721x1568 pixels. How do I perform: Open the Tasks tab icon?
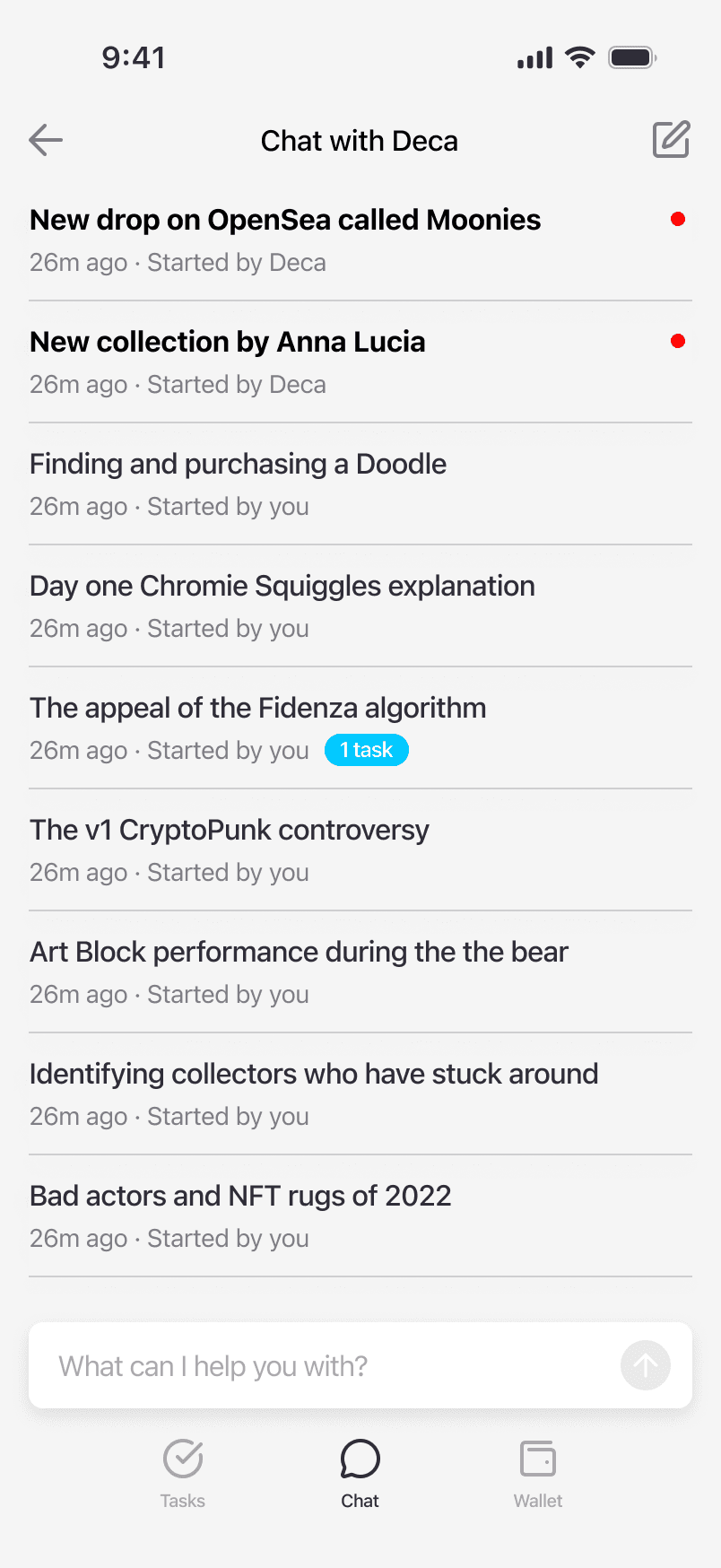pyautogui.click(x=183, y=1459)
